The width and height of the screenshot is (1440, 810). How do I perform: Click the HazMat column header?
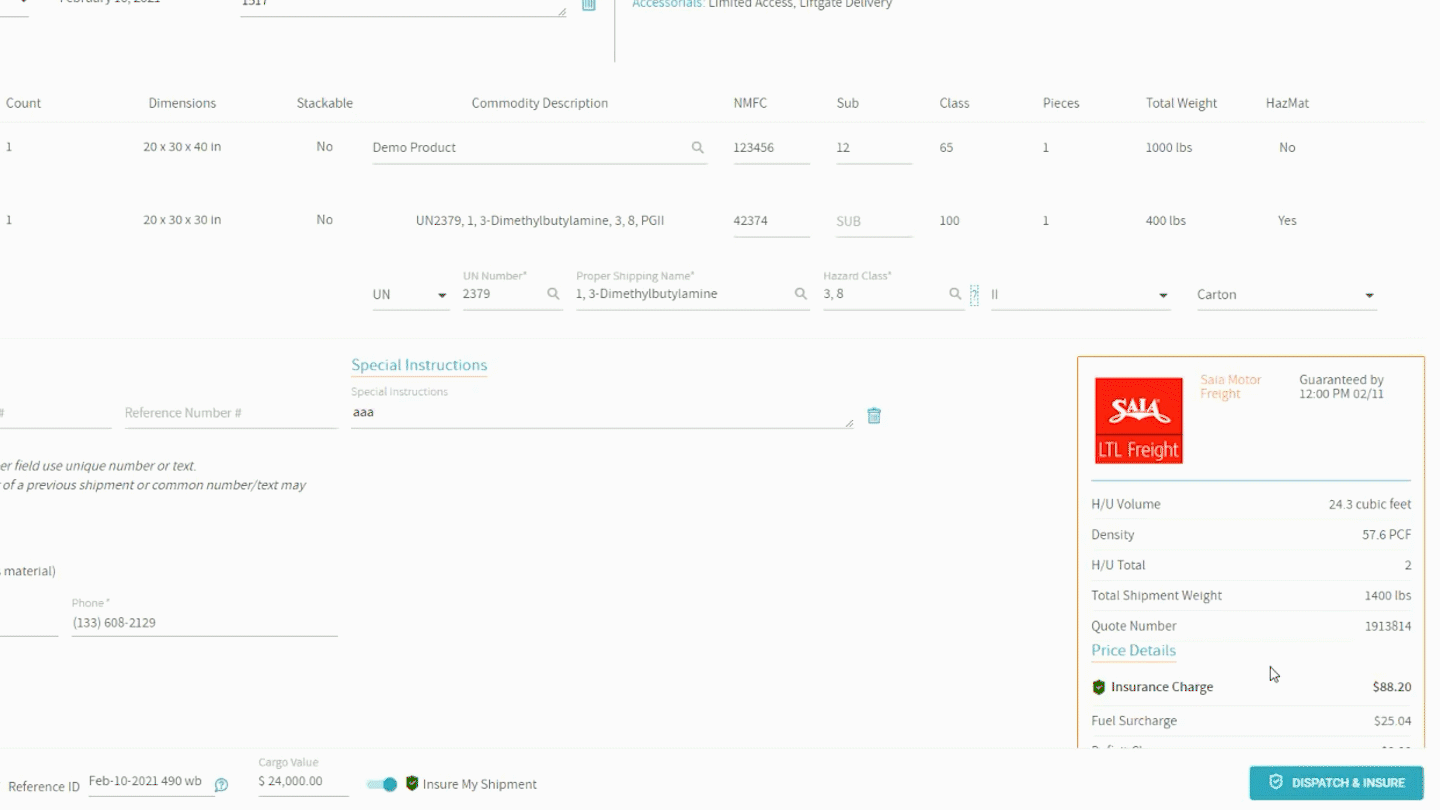click(1287, 103)
